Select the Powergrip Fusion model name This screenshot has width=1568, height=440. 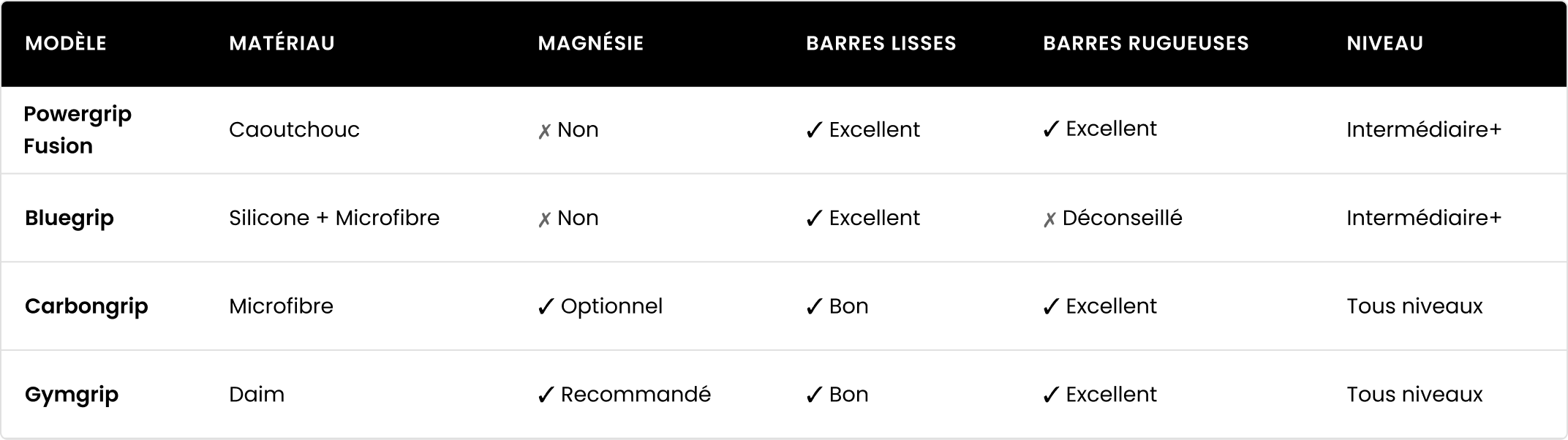(x=78, y=130)
